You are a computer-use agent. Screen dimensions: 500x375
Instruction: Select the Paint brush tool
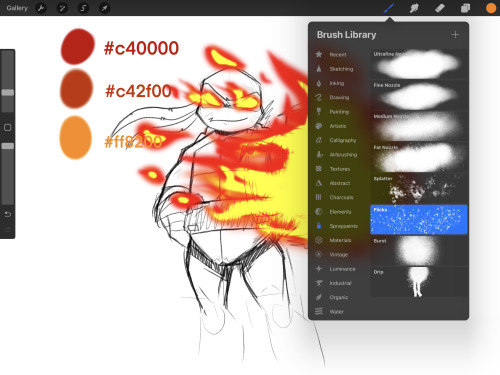(x=389, y=8)
